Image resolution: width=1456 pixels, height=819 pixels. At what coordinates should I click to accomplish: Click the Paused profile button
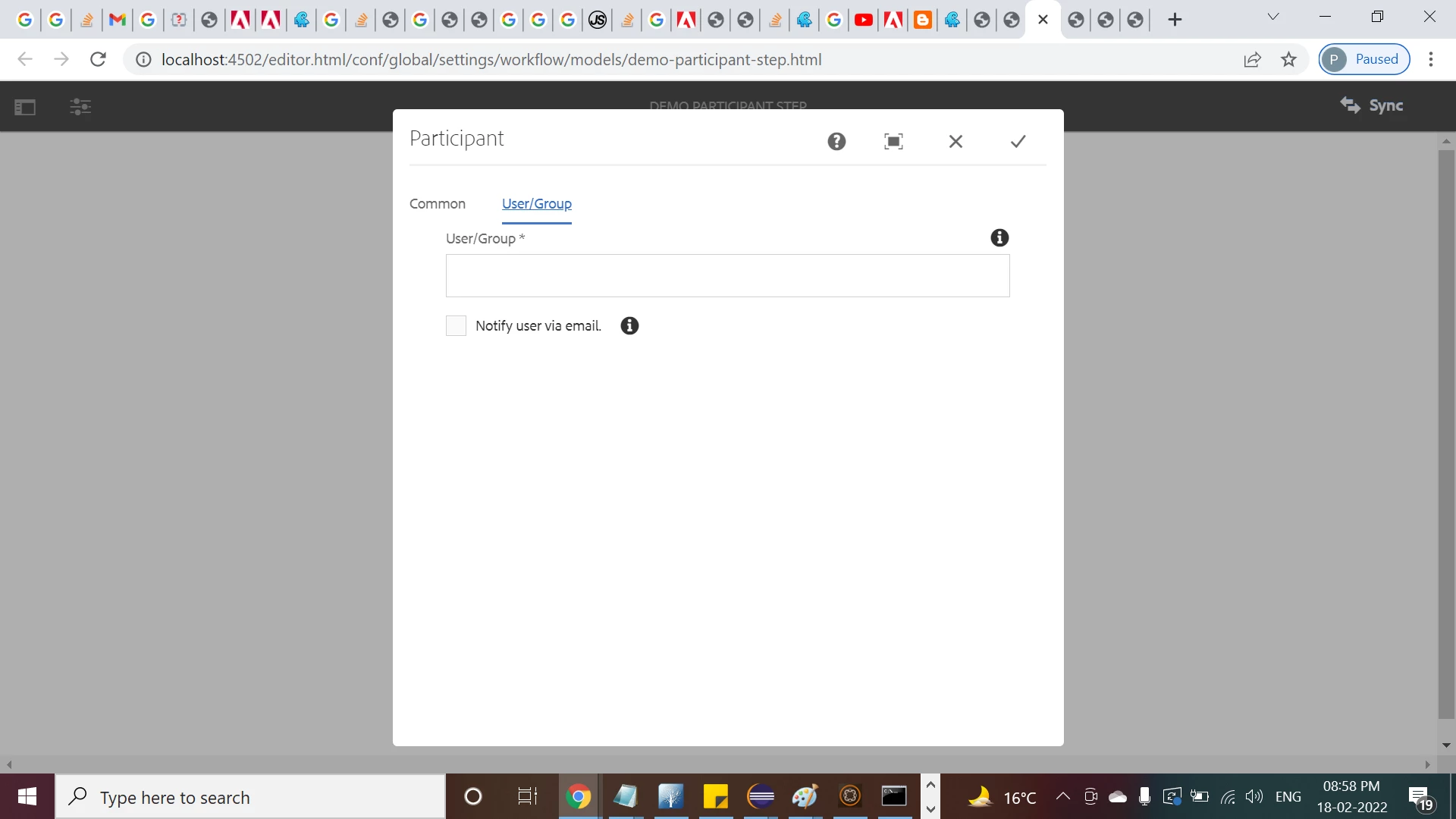[x=1364, y=59]
